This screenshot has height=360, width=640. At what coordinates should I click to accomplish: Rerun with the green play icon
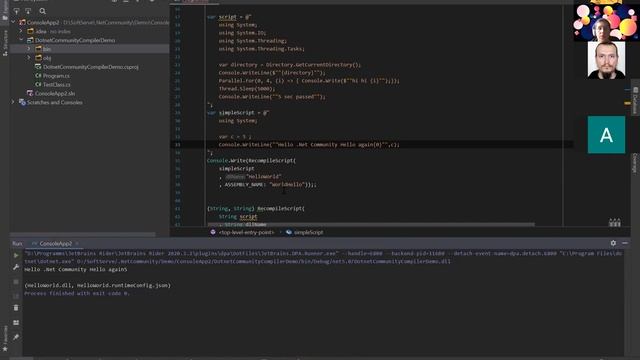16,256
